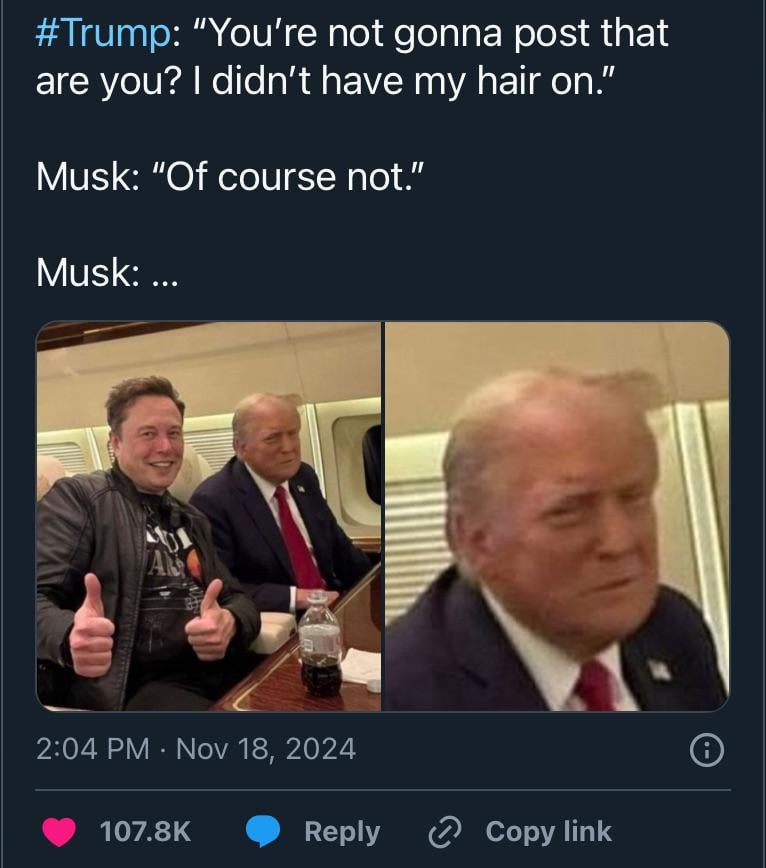This screenshot has height=868, width=766.
Task: Click the blue reply speech bubble icon
Action: 263,831
